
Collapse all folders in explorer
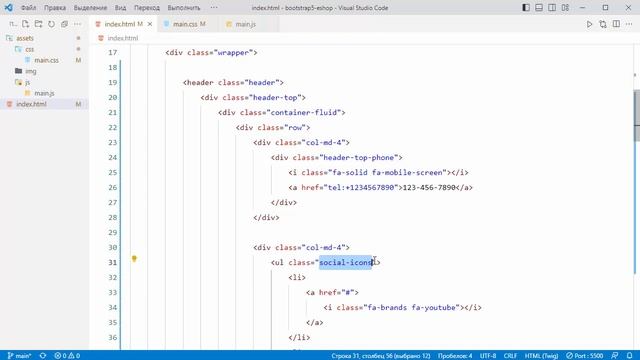(64, 24)
